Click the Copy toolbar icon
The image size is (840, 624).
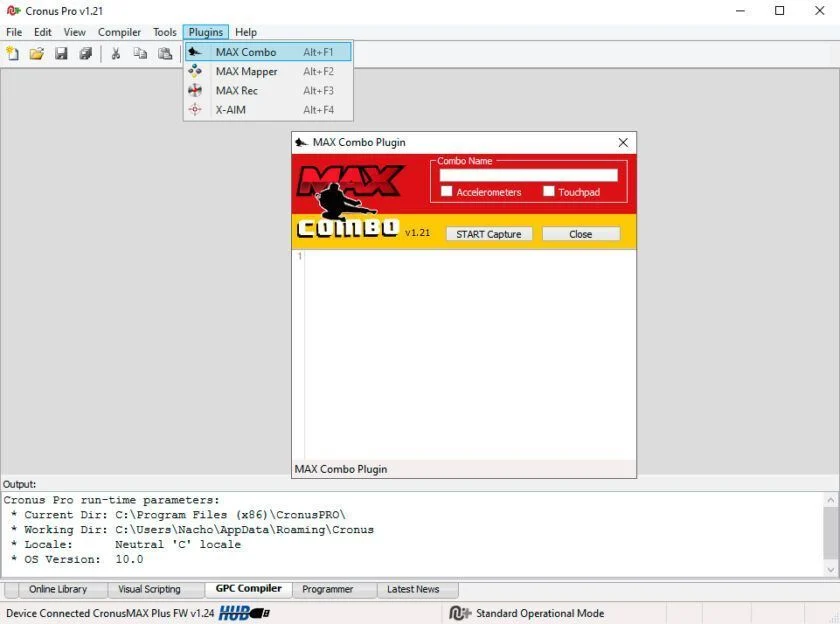pos(140,54)
